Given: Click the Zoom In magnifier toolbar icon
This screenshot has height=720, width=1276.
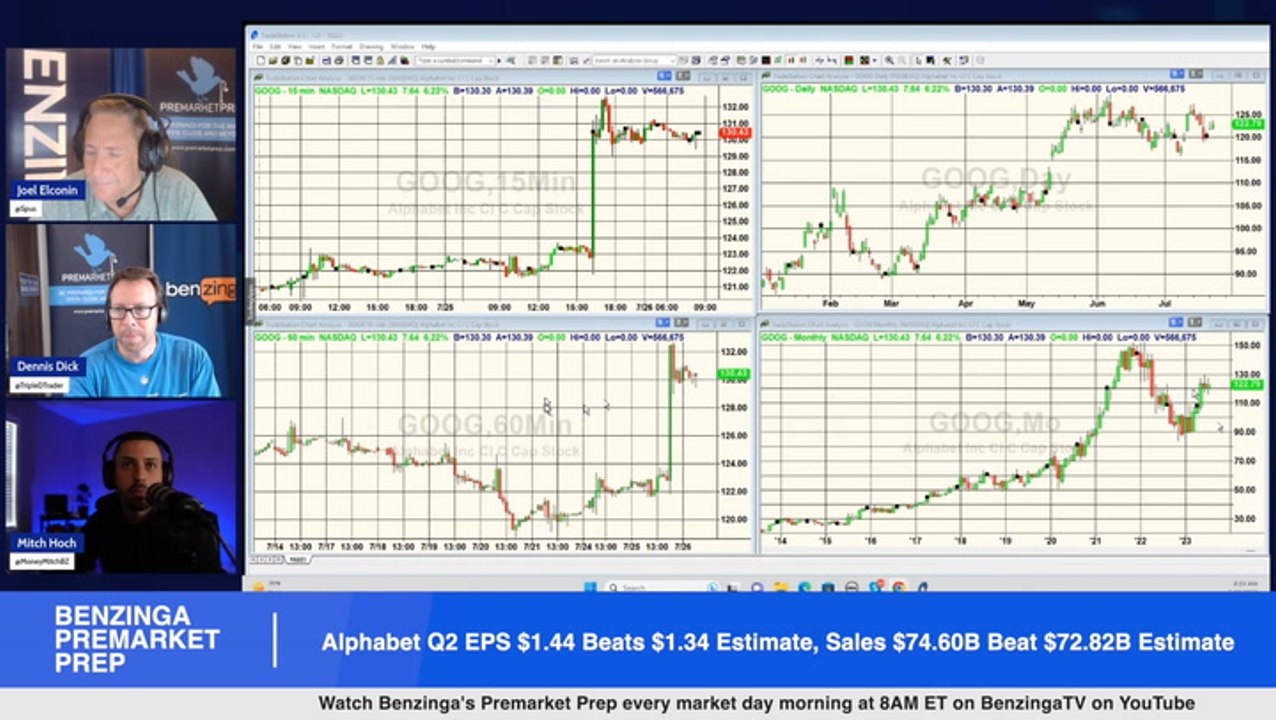Looking at the screenshot, I should pyautogui.click(x=889, y=60).
